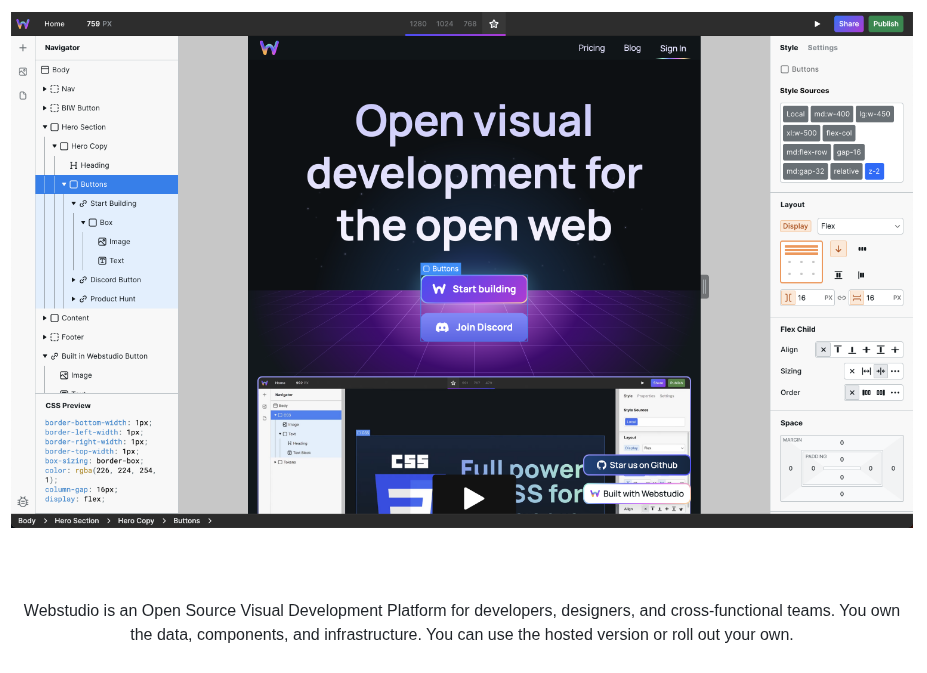927x673 pixels.
Task: Select the 768 breakpoint
Action: click(x=470, y=24)
